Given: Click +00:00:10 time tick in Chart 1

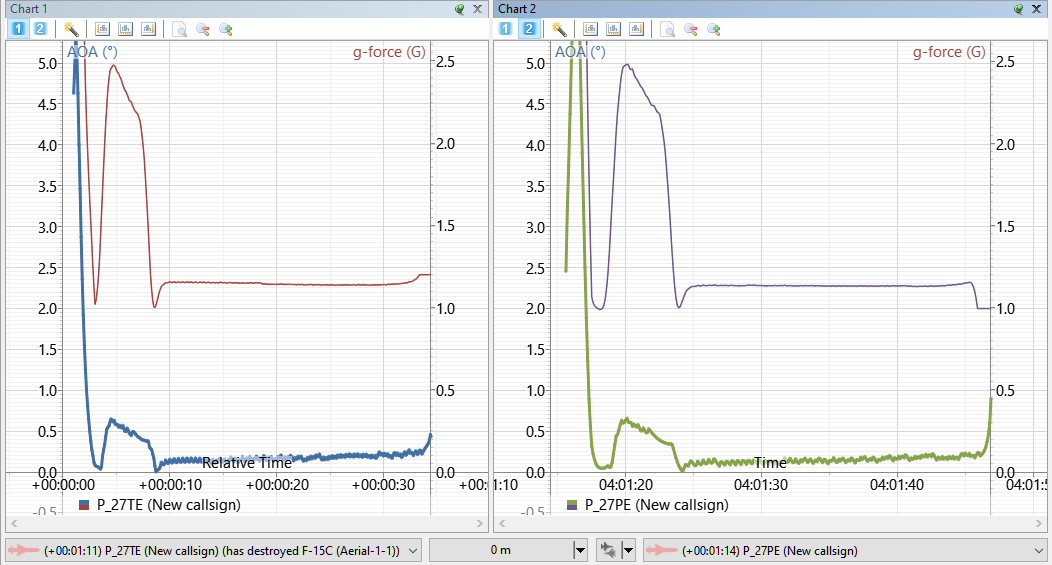Looking at the screenshot, I should [x=170, y=484].
